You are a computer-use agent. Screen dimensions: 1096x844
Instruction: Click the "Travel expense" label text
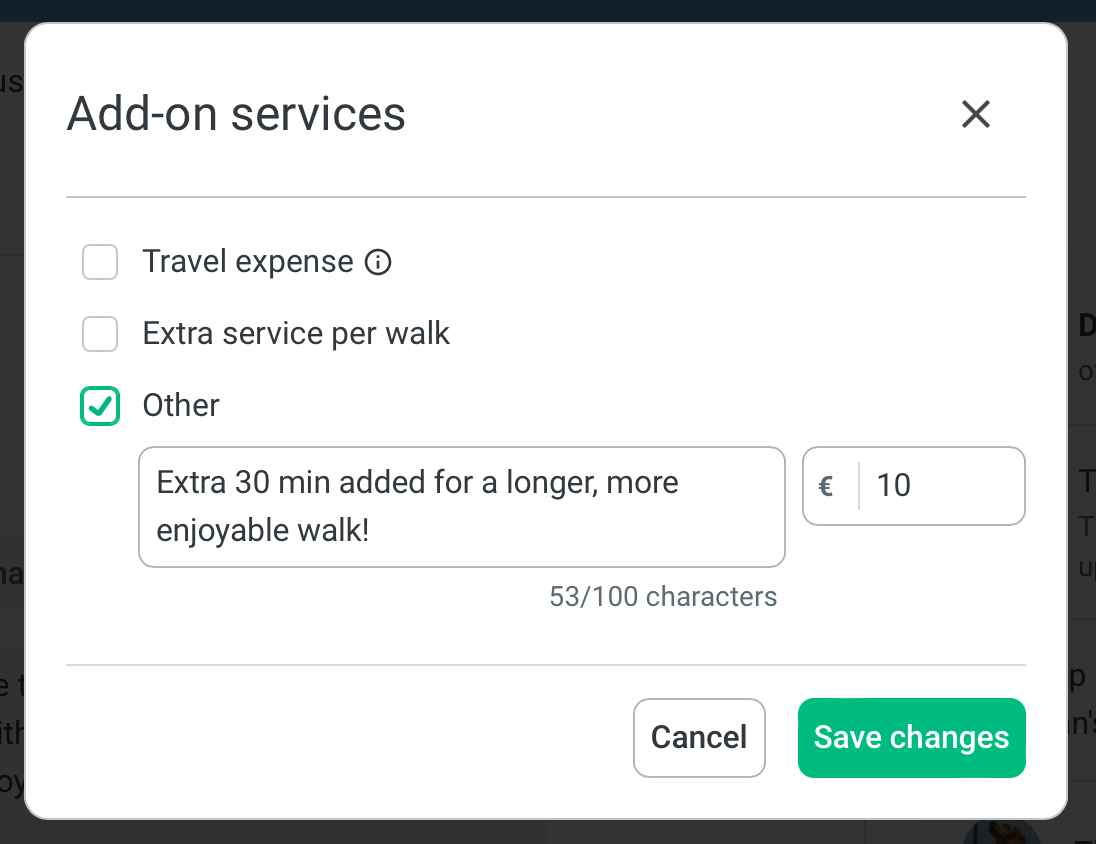click(248, 262)
